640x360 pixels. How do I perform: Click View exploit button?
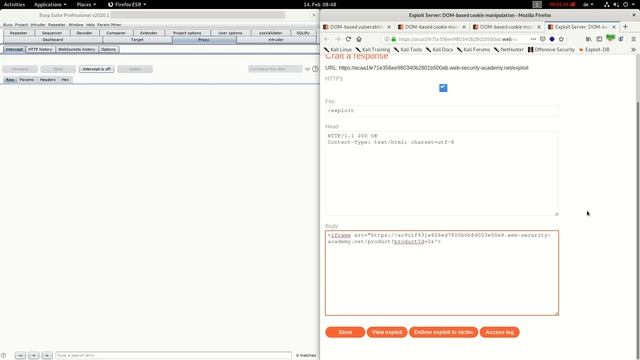pyautogui.click(x=387, y=332)
